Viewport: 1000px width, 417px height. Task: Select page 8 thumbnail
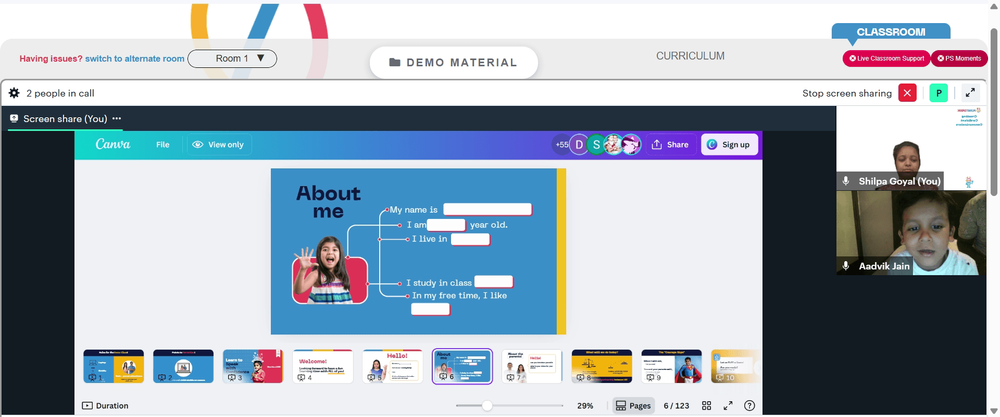coord(601,366)
